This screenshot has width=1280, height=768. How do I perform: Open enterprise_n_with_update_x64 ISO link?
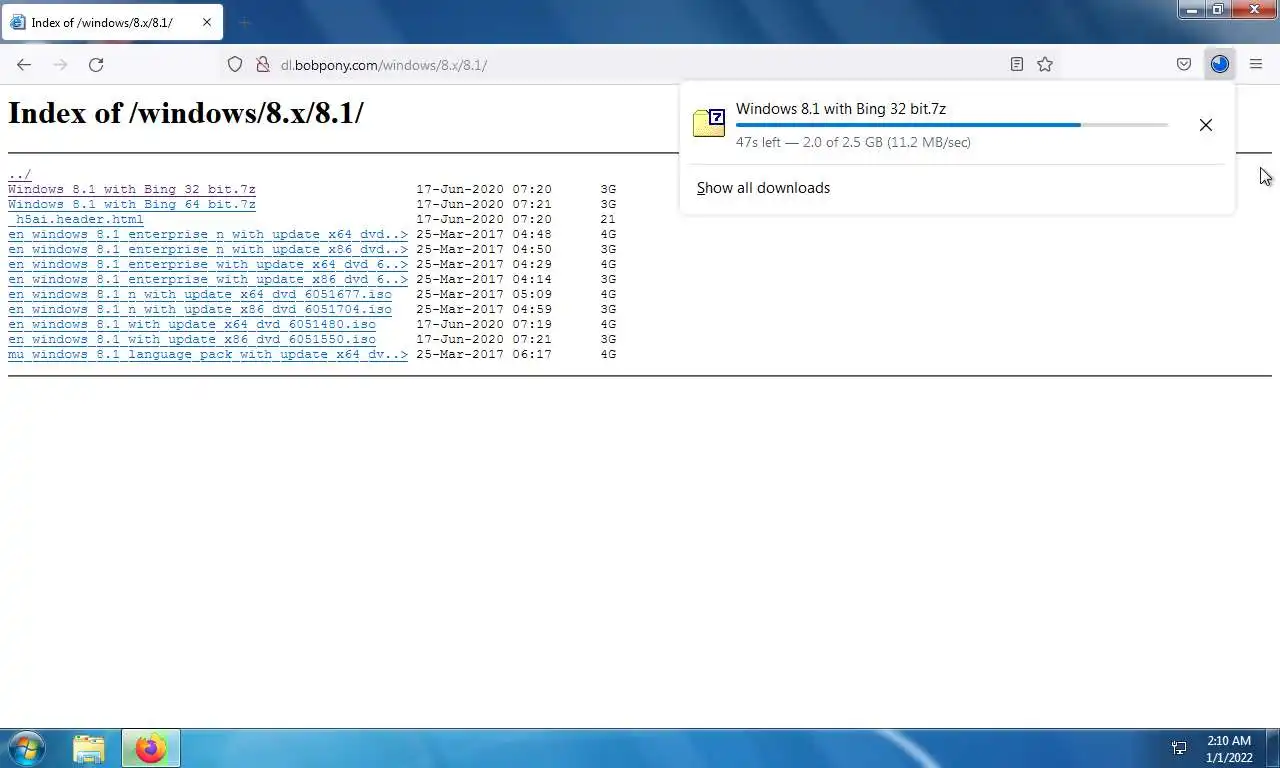click(x=208, y=234)
